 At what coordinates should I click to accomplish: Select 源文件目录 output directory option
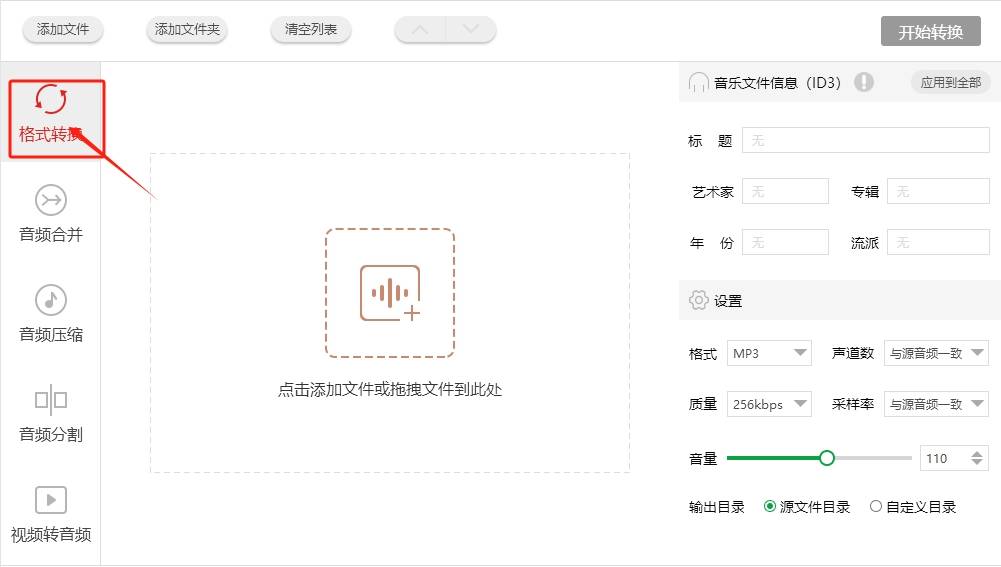point(770,507)
